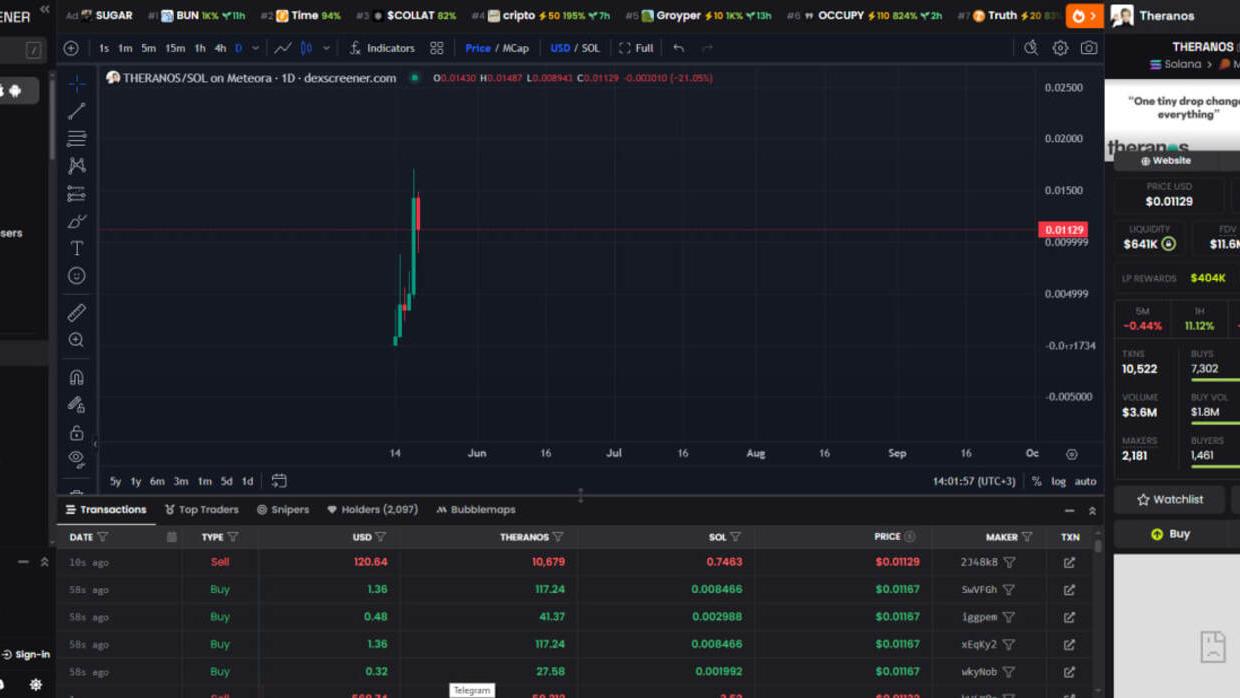Select the 1s timeframe
Viewport: 1240px width, 698px height.
click(x=104, y=48)
